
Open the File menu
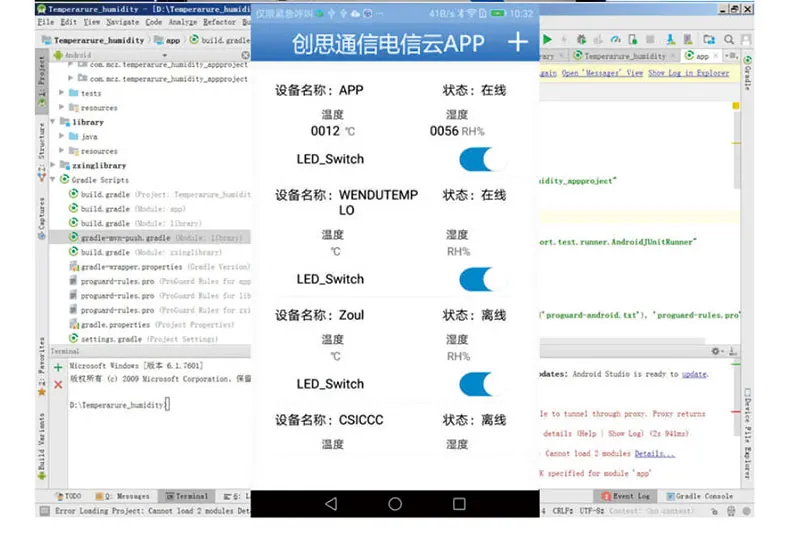tap(45, 22)
